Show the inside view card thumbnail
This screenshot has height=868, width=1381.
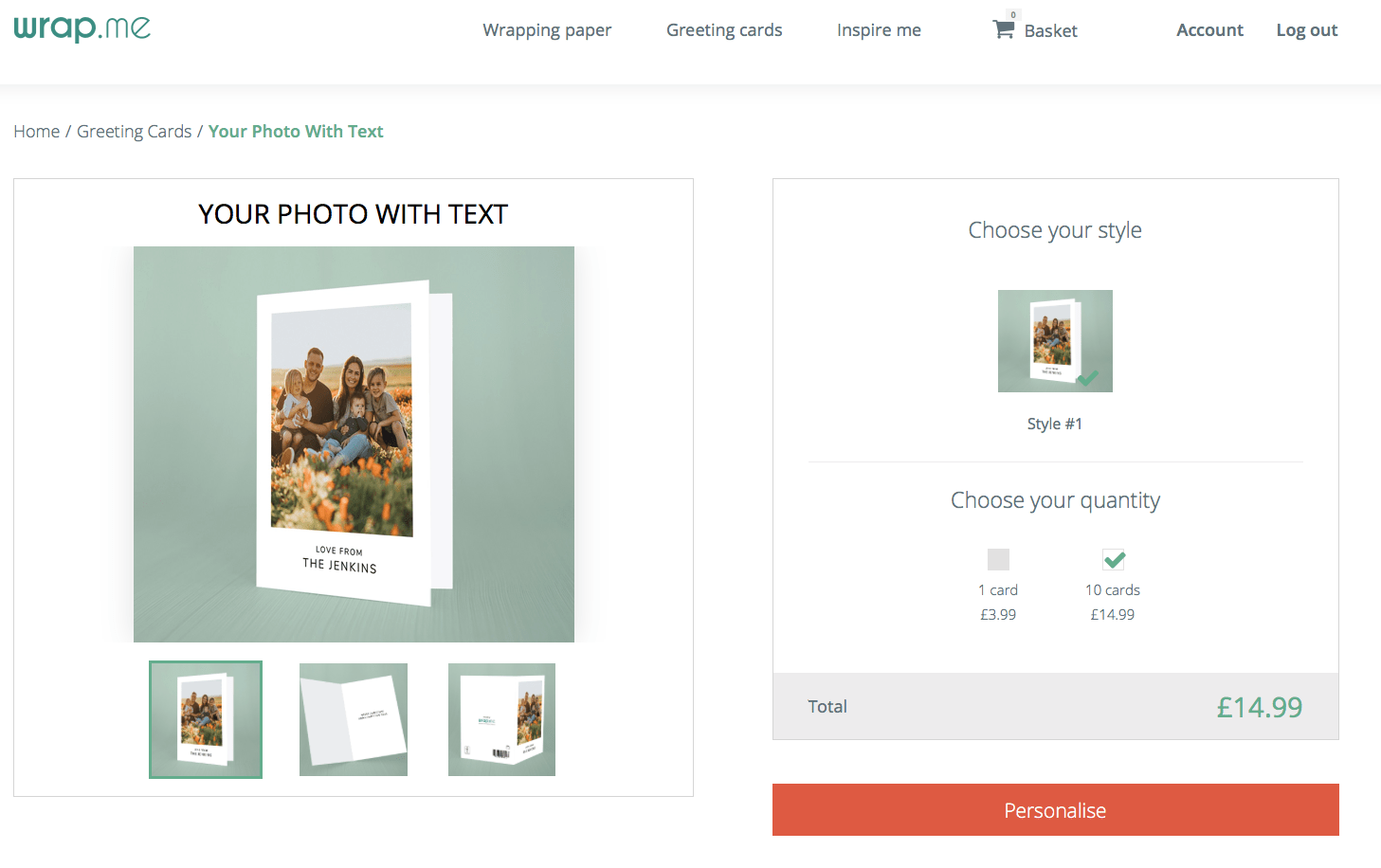tap(354, 719)
